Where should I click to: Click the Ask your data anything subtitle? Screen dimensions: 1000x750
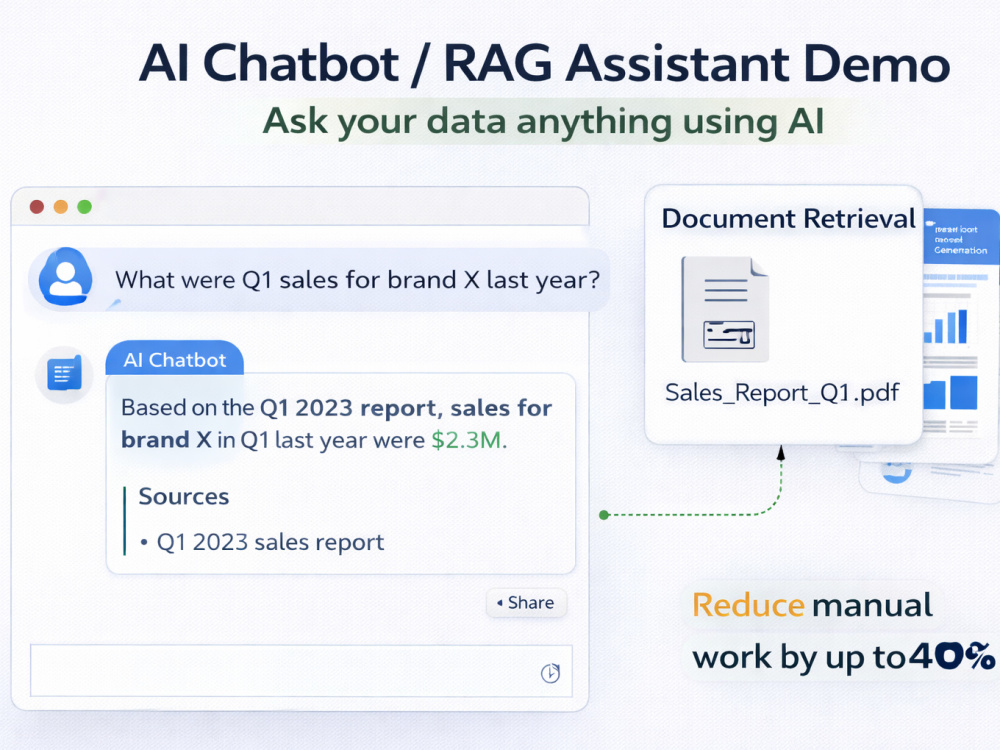coord(544,121)
